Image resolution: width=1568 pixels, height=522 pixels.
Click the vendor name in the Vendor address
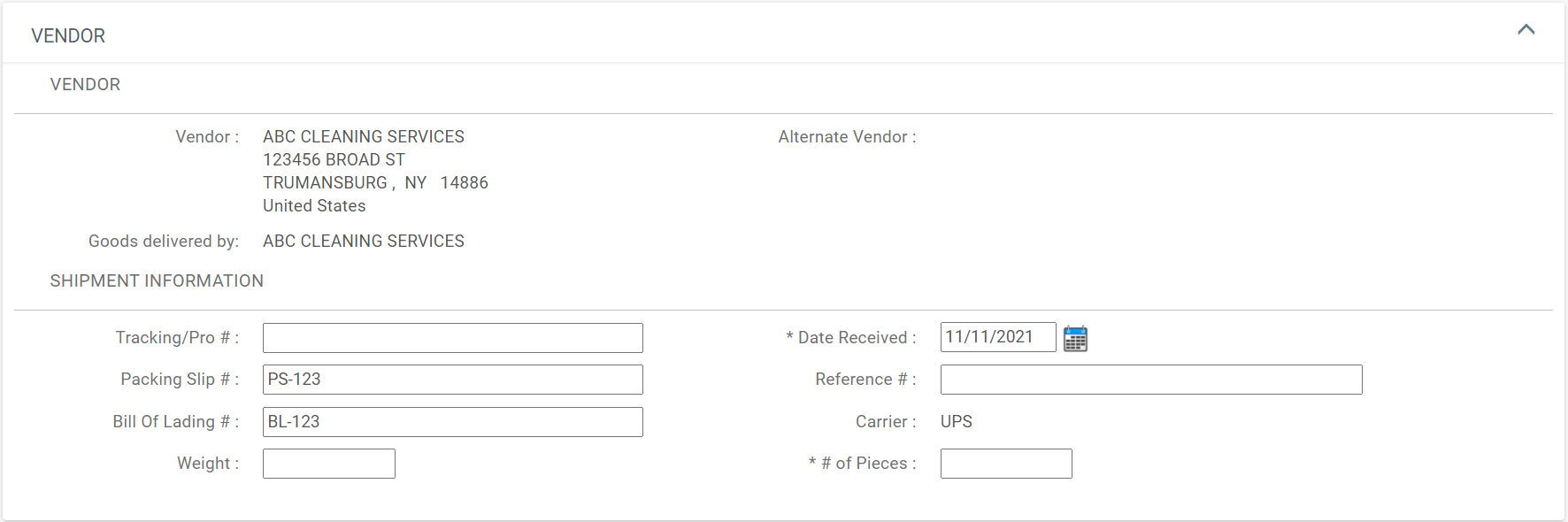363,137
